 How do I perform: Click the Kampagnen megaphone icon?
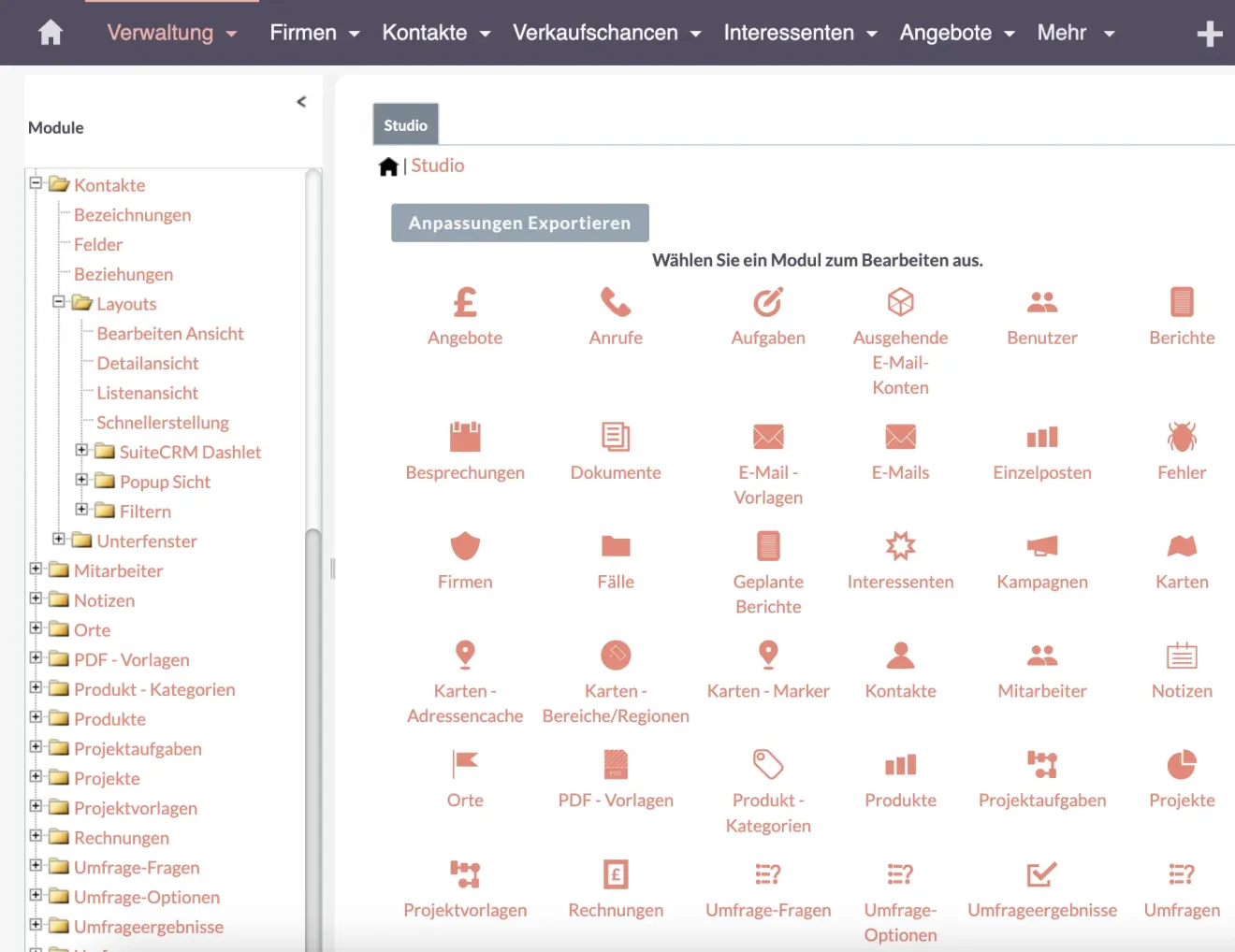1041,545
